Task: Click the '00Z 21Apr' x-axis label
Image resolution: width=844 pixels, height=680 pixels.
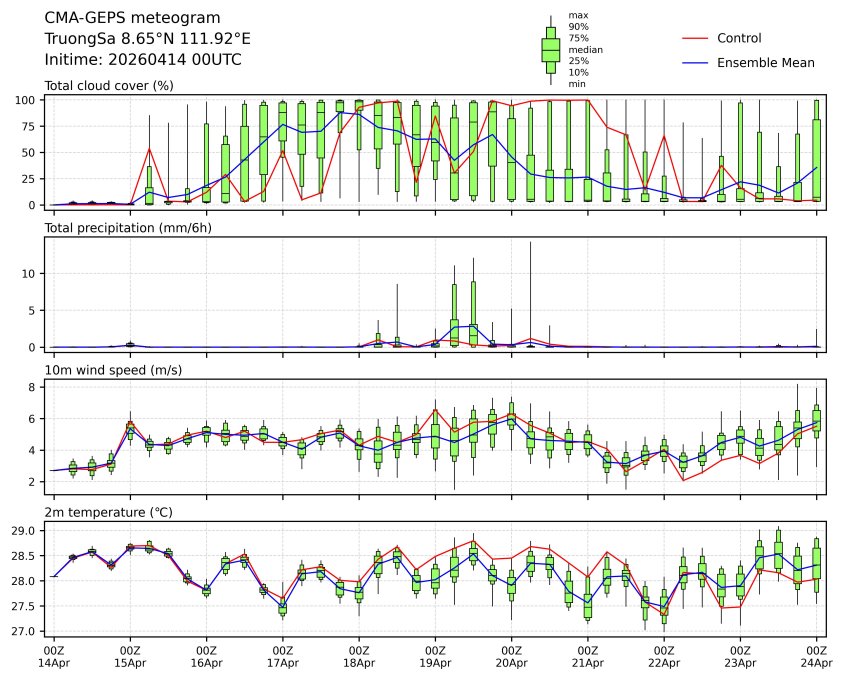Action: click(x=588, y=656)
